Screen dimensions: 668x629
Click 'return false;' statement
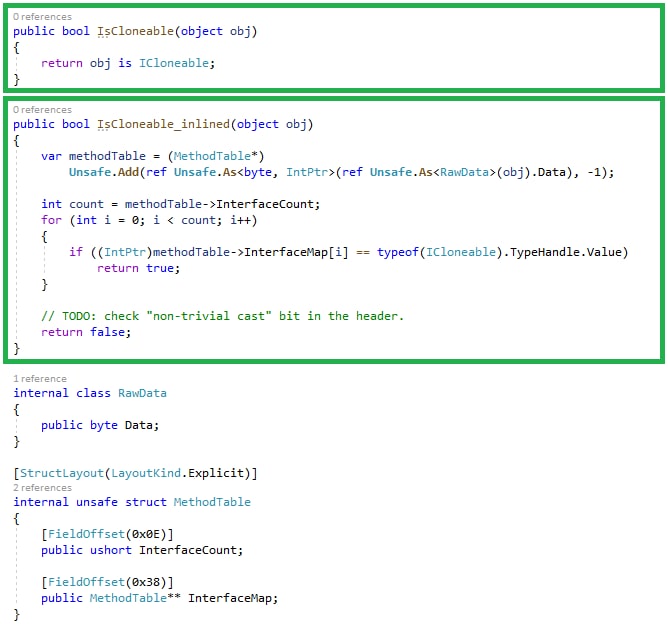click(x=86, y=332)
